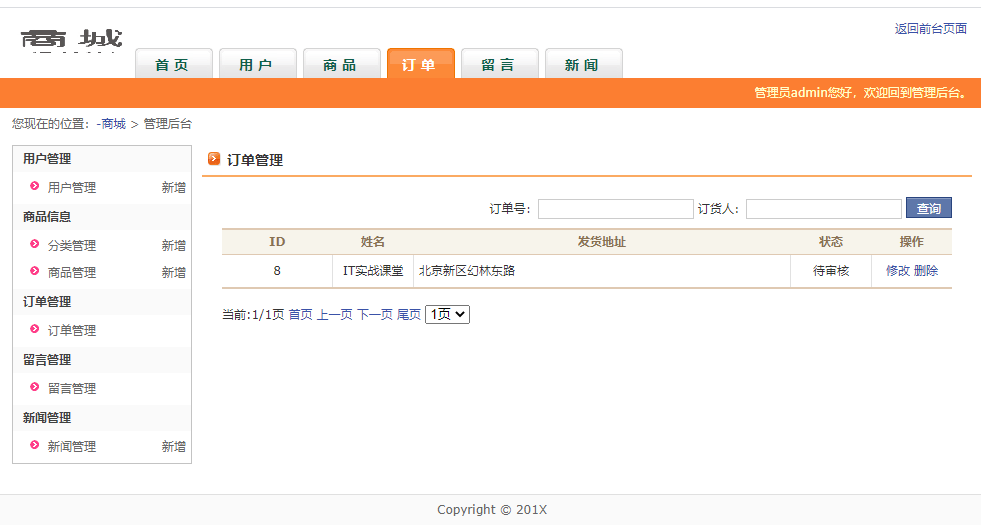Open 商品管理 in the sidebar
The width and height of the screenshot is (981, 528).
pyautogui.click(x=72, y=273)
